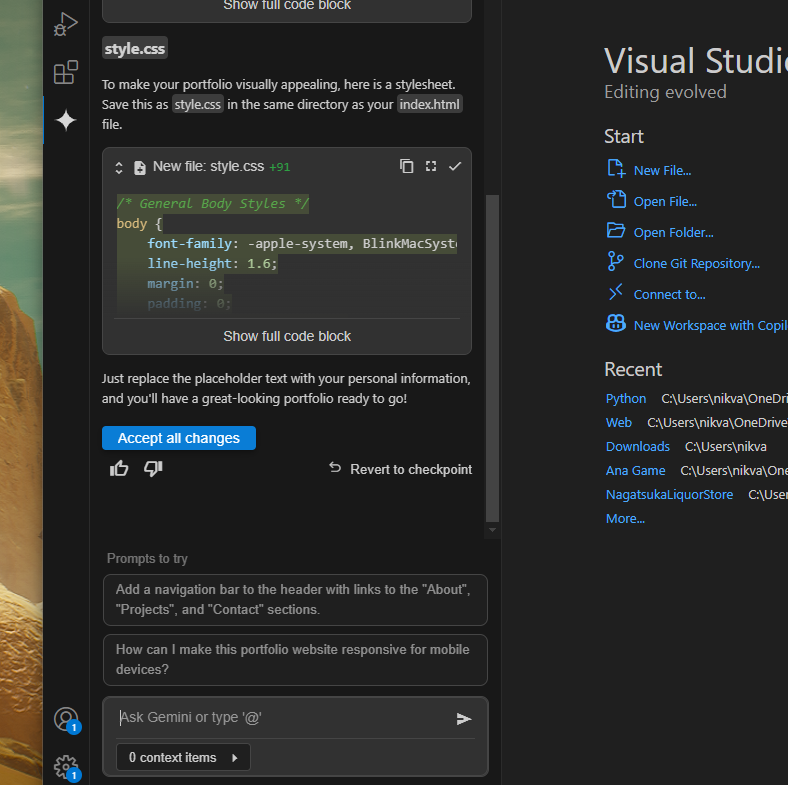Focus the Ask Gemini input field
The height and width of the screenshot is (785, 788).
284,718
